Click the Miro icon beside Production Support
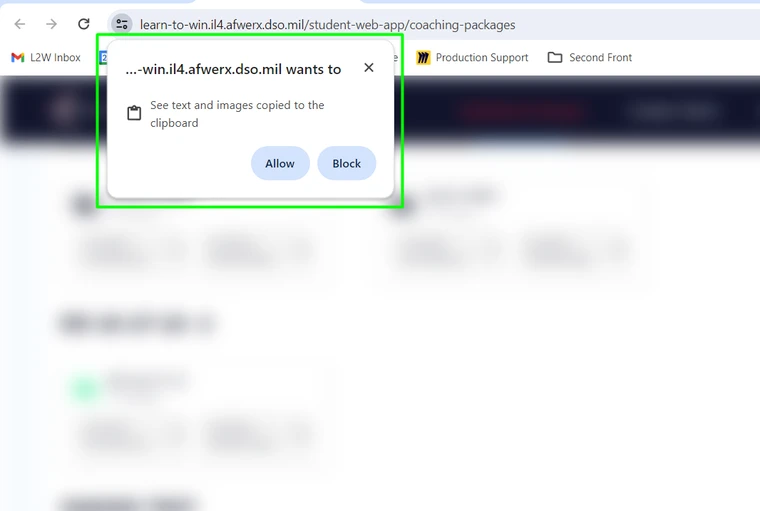760x511 pixels. pos(423,58)
